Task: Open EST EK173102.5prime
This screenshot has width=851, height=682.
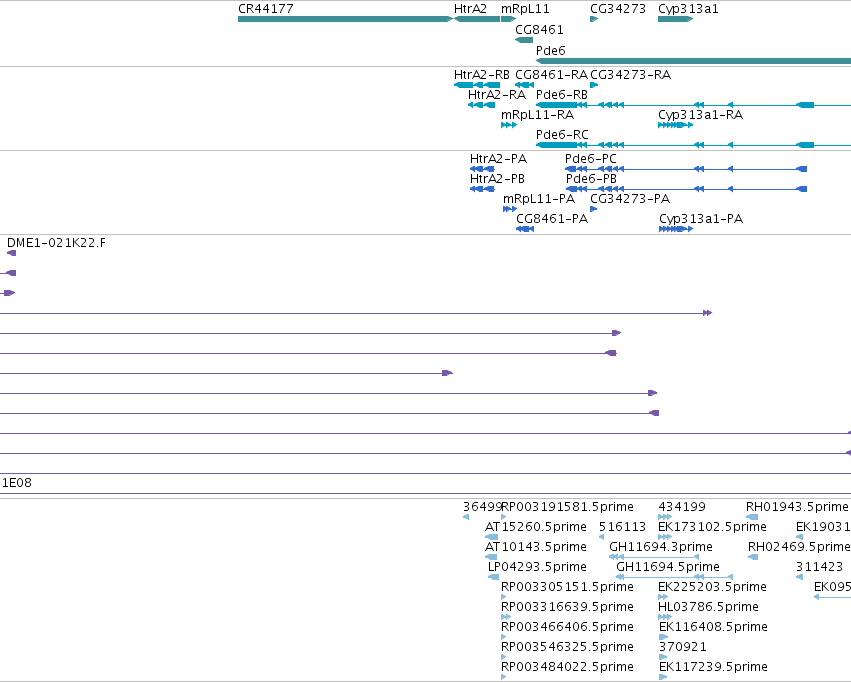Action: (713, 527)
